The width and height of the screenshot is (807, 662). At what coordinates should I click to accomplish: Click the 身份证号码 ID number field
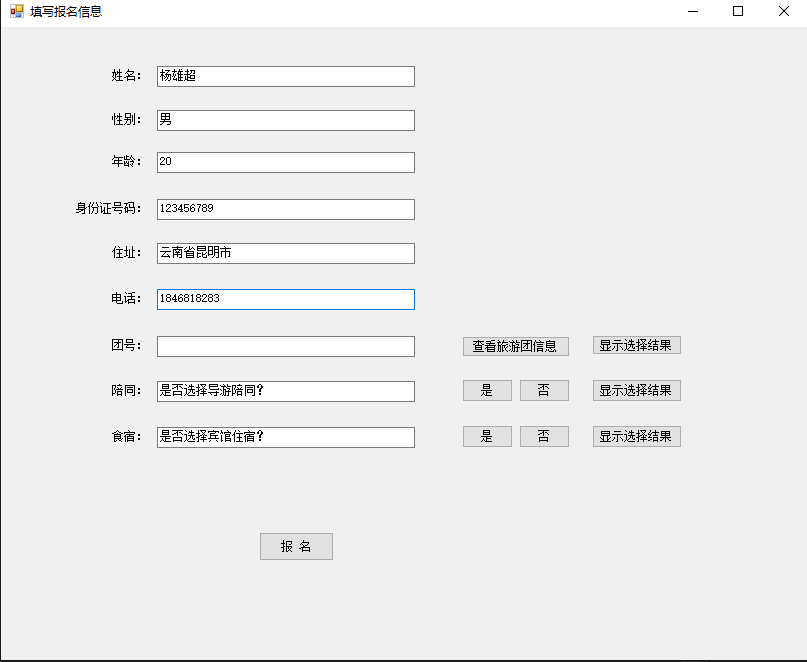[x=285, y=209]
